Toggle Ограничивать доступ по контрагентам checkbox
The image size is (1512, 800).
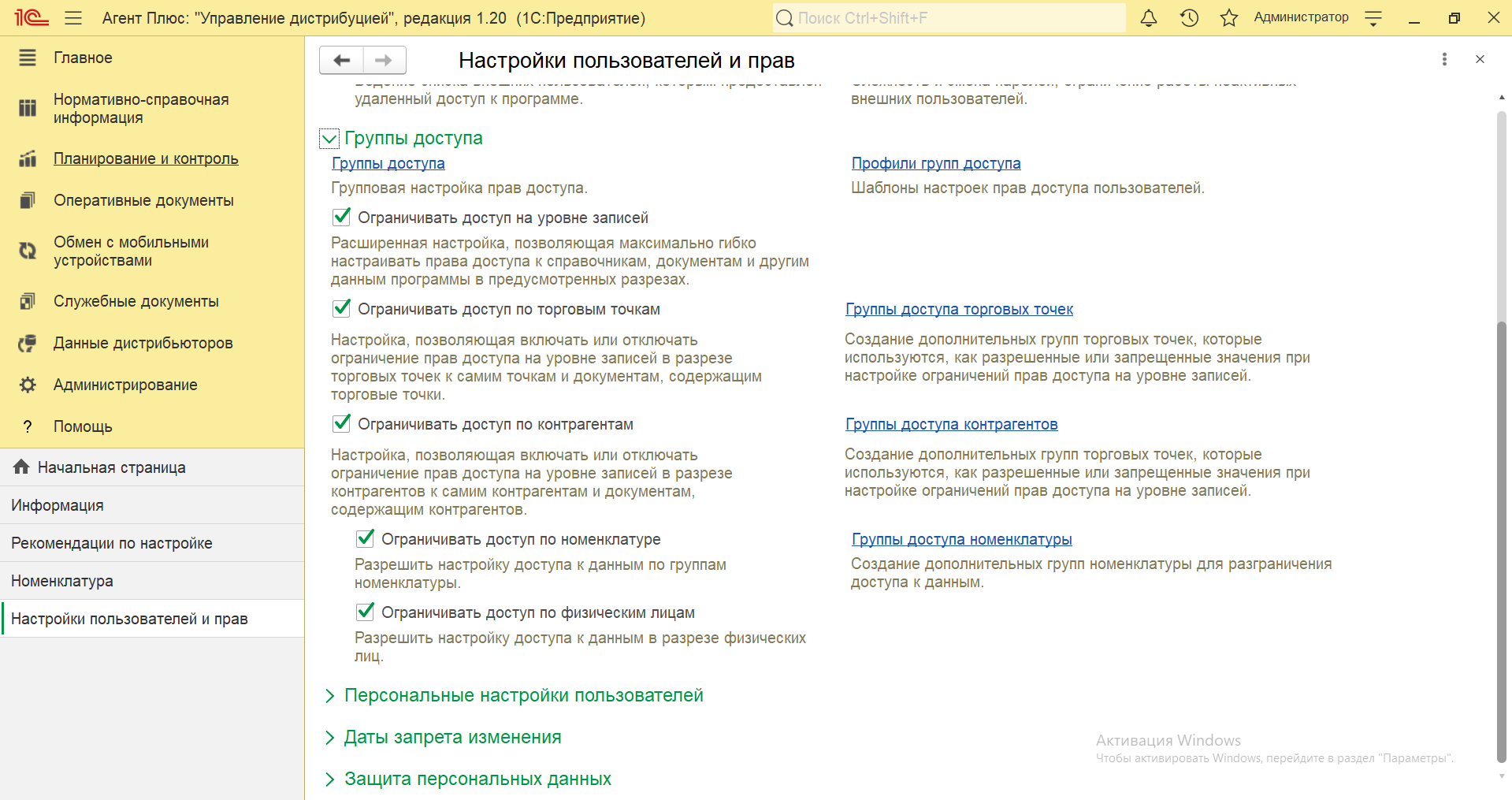pos(342,423)
